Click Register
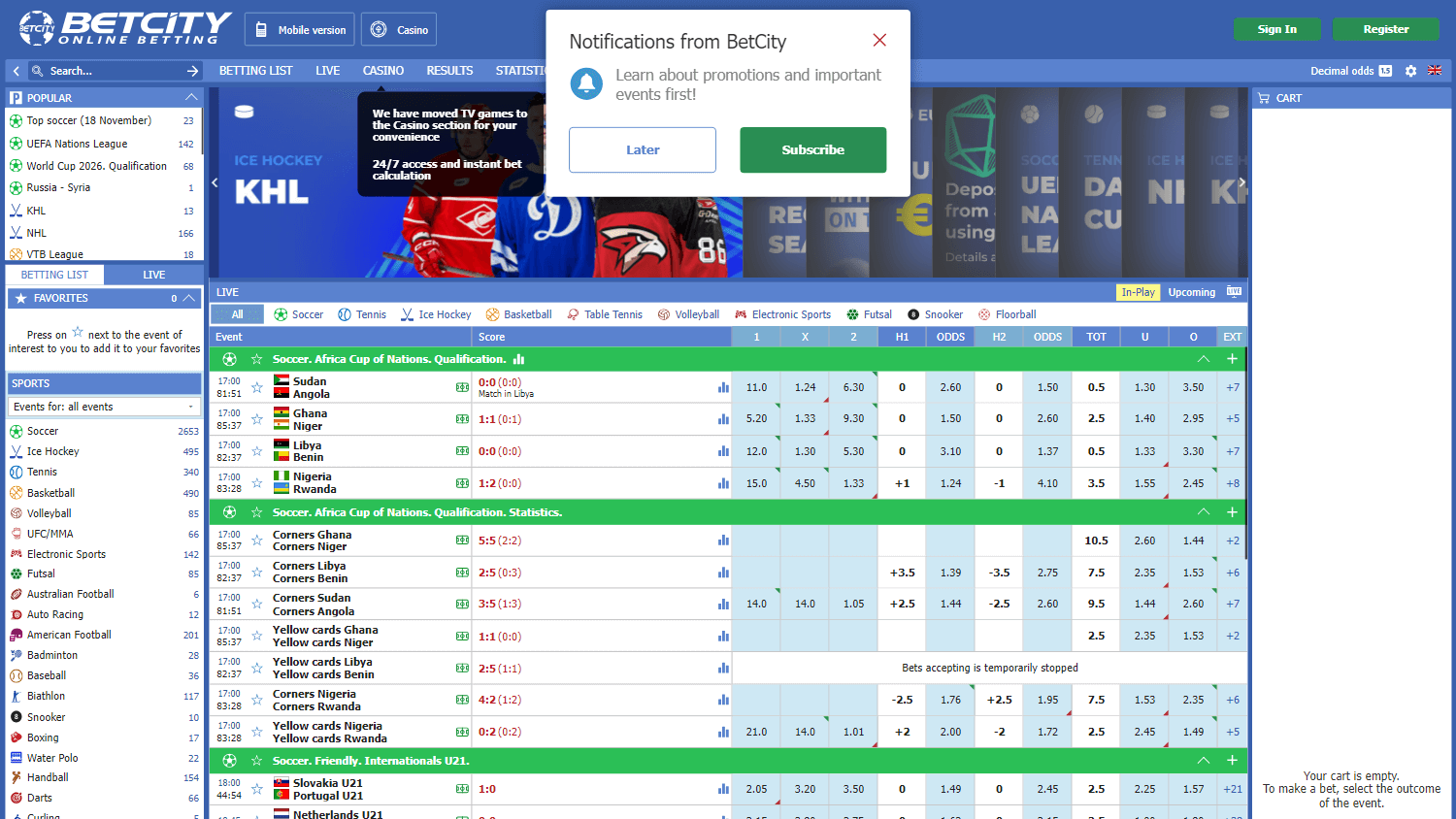 [x=1386, y=29]
